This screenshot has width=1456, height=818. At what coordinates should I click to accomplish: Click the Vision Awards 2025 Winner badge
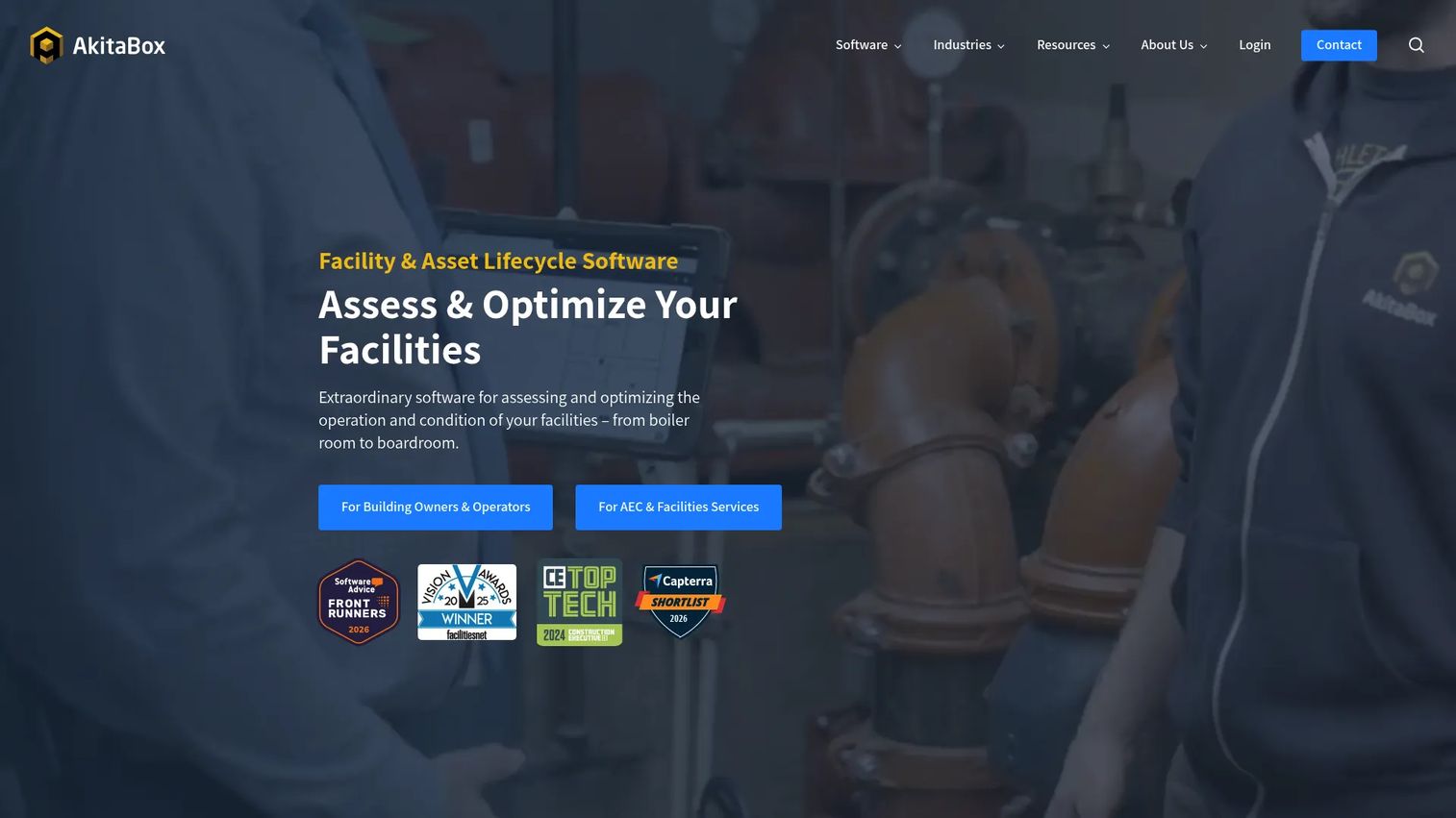click(466, 602)
